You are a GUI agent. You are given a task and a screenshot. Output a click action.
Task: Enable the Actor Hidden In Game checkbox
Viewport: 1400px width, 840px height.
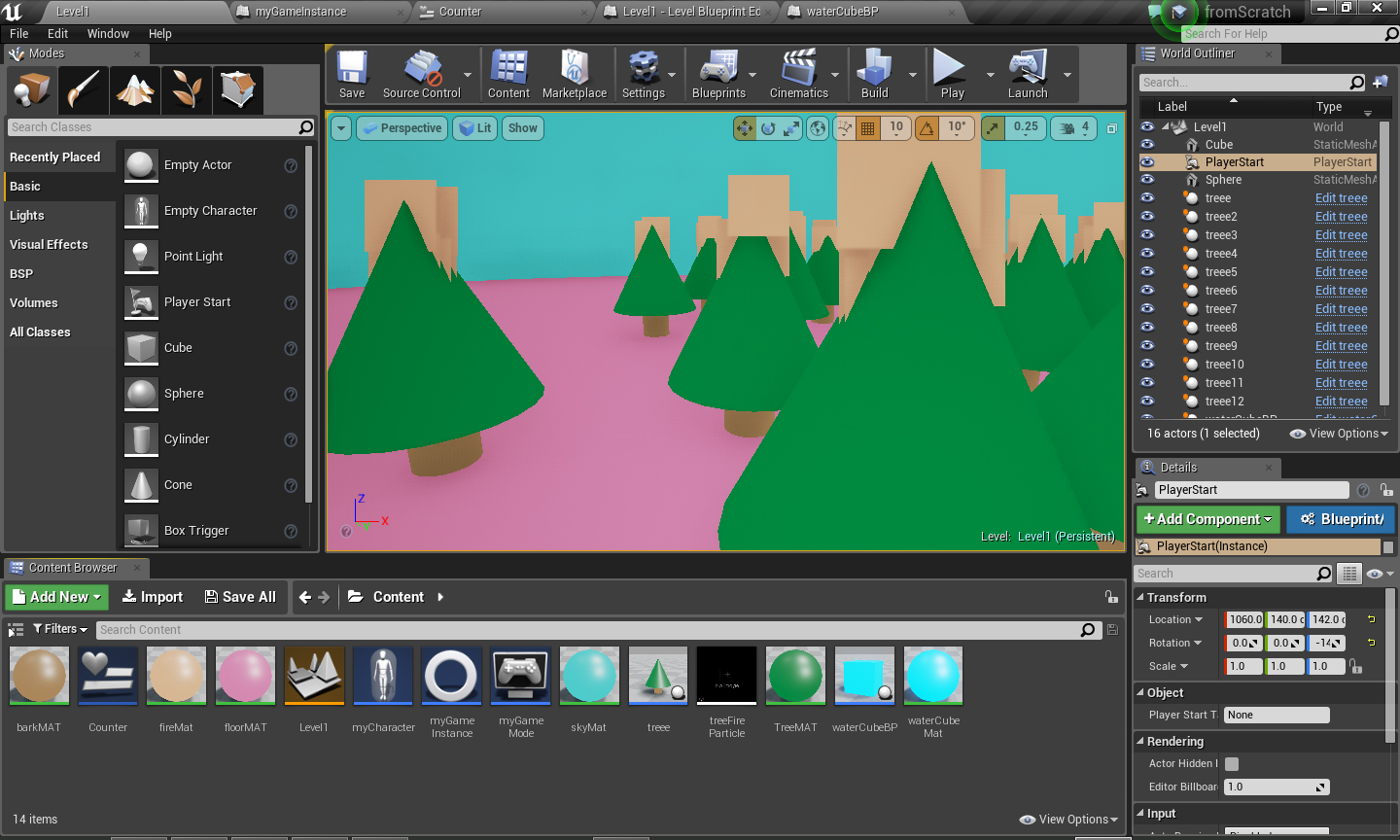click(x=1232, y=764)
